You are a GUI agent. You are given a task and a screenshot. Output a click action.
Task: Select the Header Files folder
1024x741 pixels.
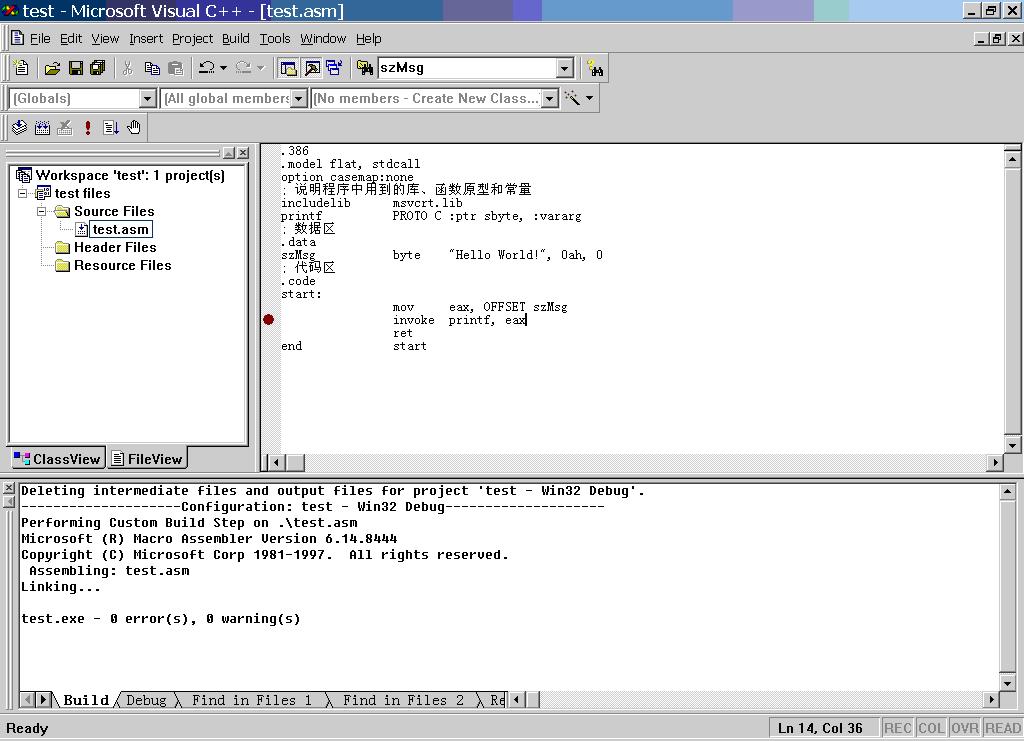[115, 247]
